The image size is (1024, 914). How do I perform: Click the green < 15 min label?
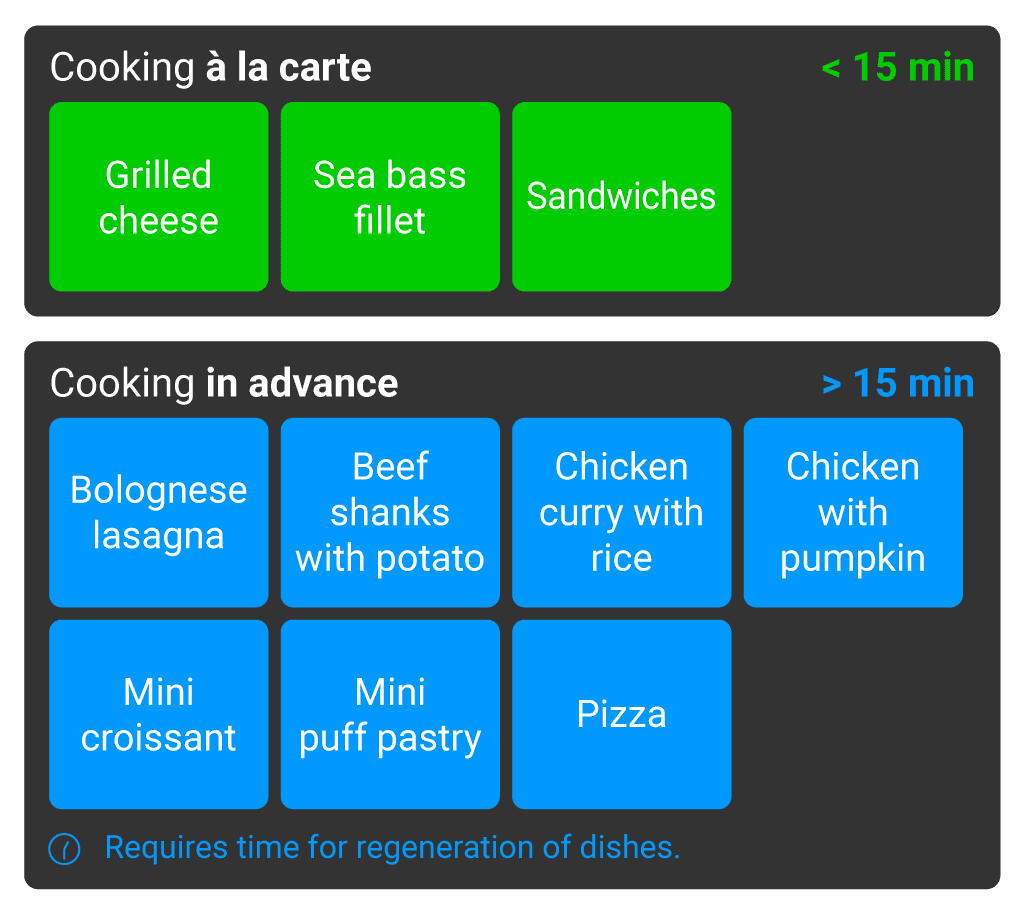coord(897,68)
